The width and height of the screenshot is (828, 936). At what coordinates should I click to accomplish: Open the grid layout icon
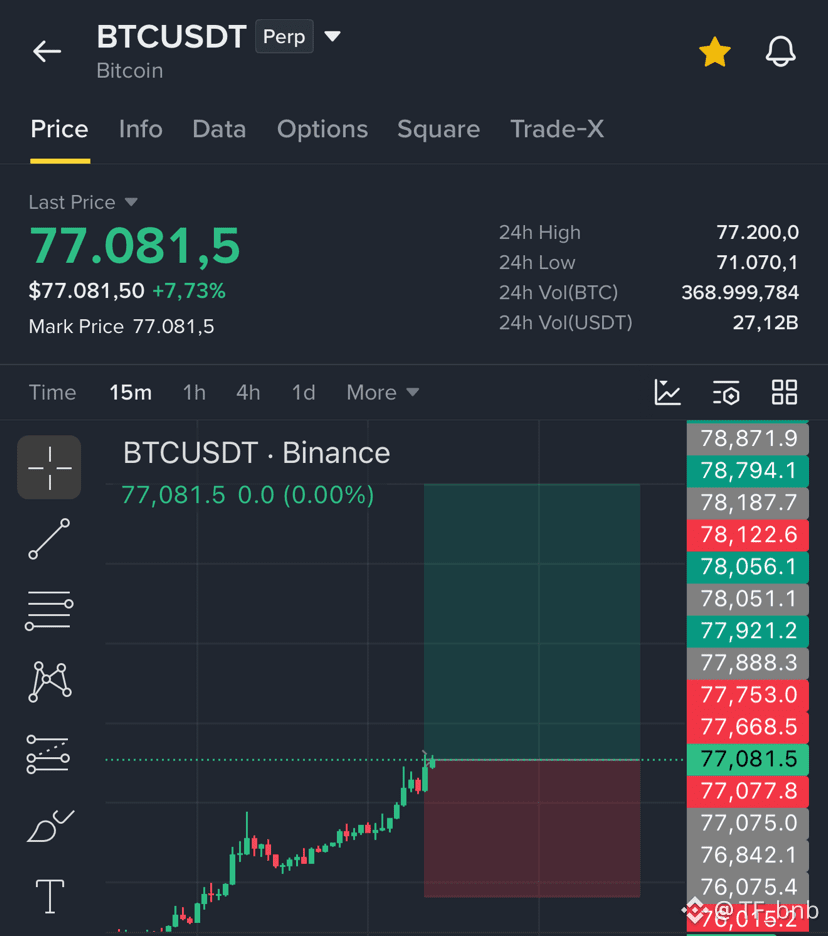(x=784, y=392)
